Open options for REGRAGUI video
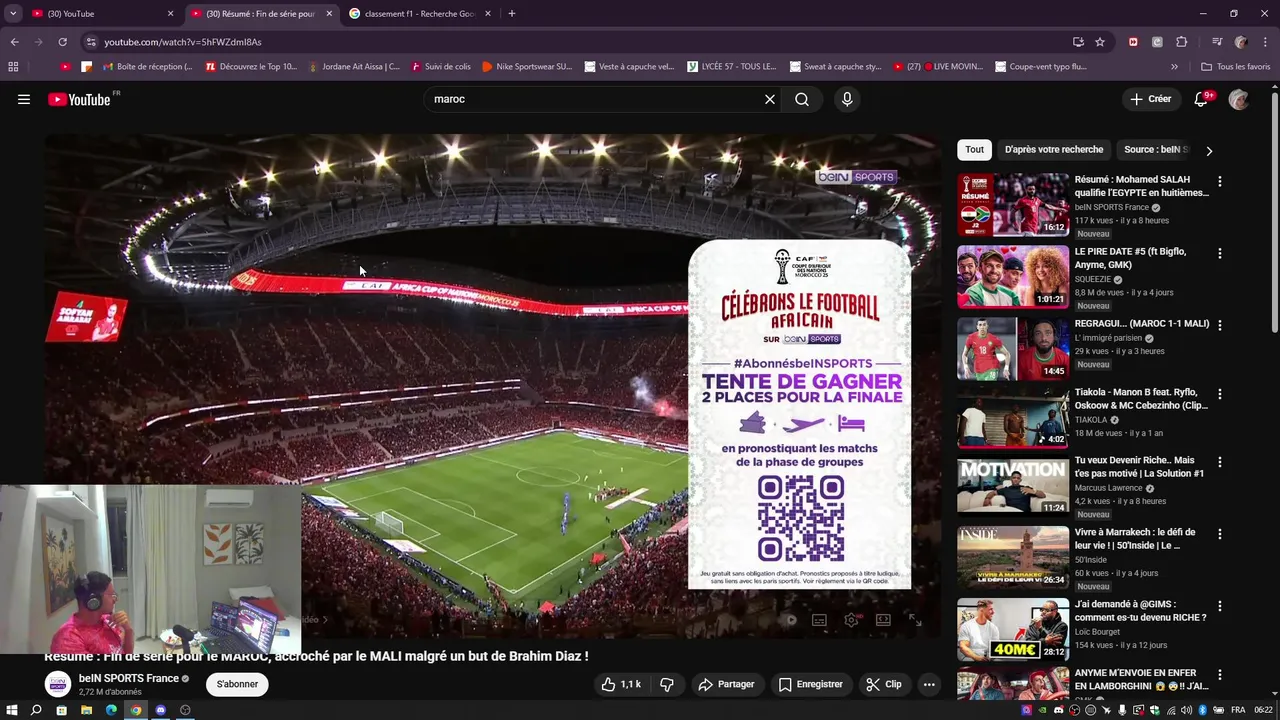The height and width of the screenshot is (720, 1280). (x=1219, y=325)
